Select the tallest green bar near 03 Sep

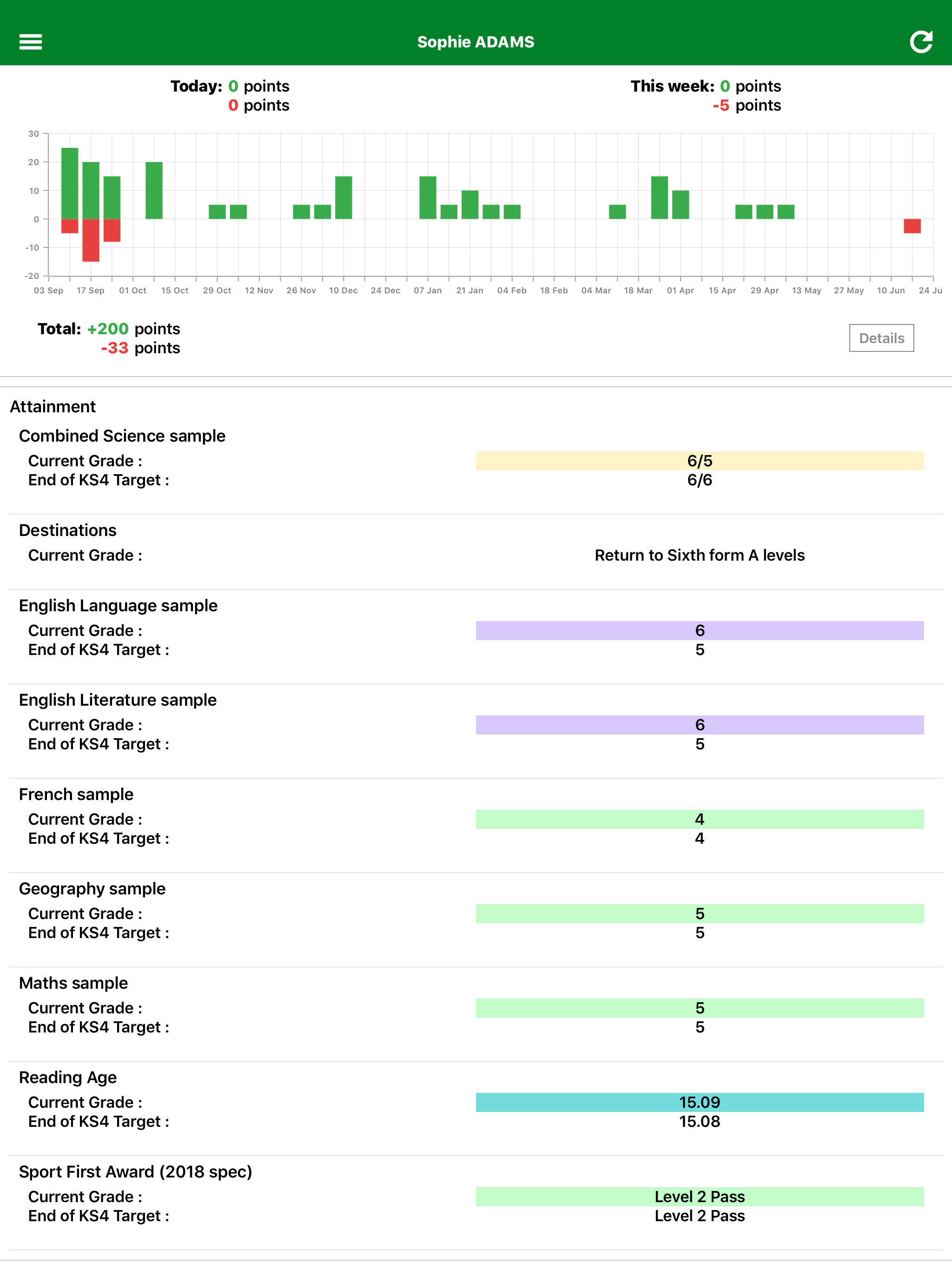coord(69,183)
